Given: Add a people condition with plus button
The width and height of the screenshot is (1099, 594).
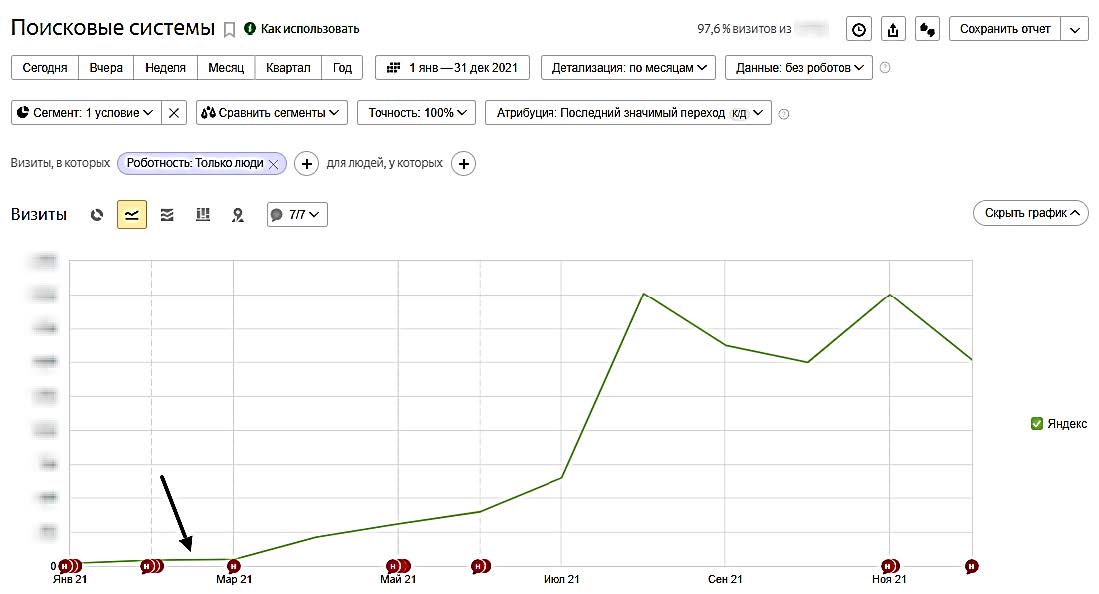Looking at the screenshot, I should 463,163.
